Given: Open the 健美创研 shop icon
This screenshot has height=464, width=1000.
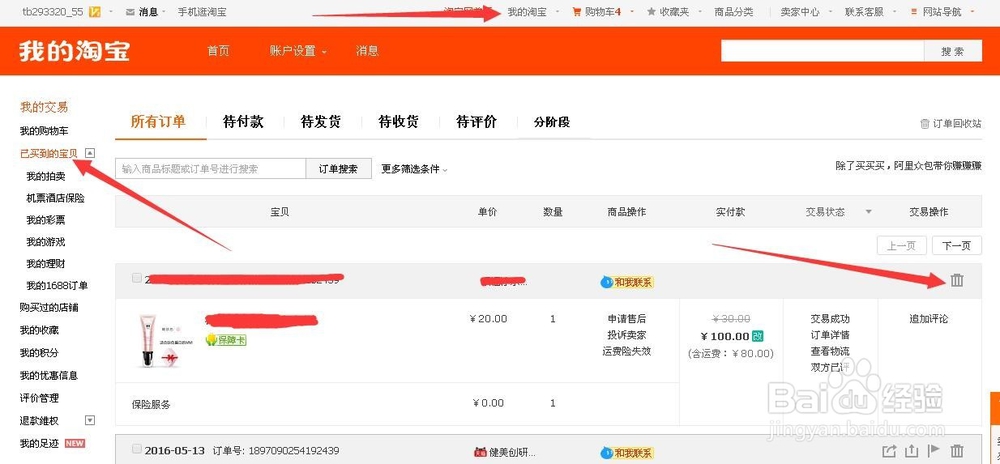Looking at the screenshot, I should 480,452.
